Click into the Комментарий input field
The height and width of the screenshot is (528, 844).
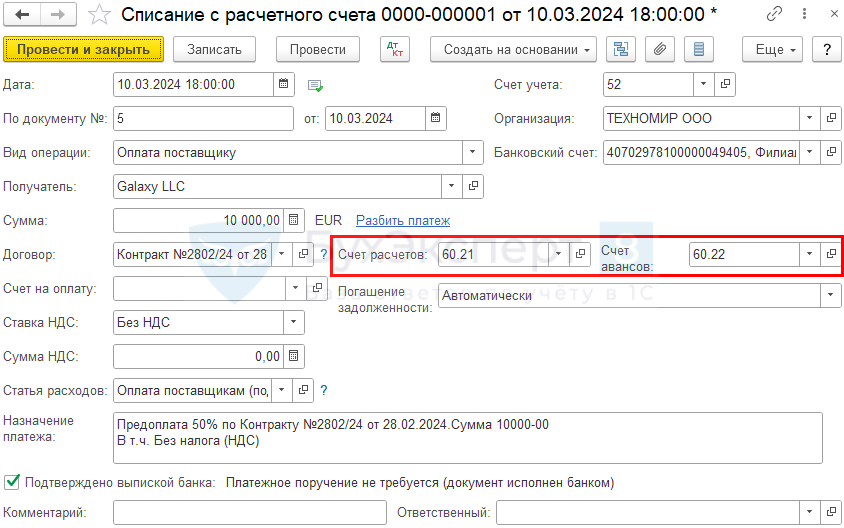pyautogui.click(x=249, y=513)
